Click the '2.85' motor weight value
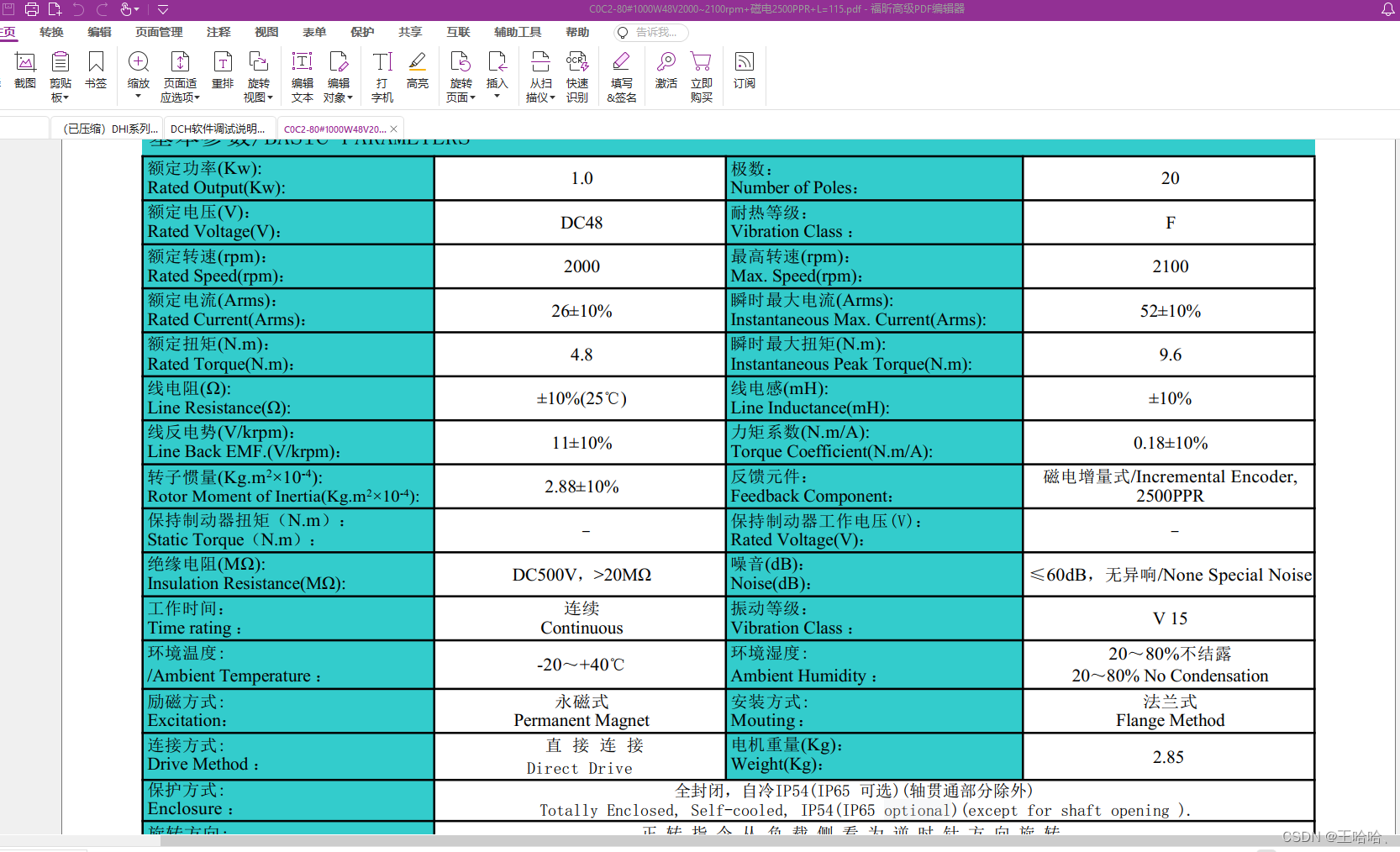 1168,757
